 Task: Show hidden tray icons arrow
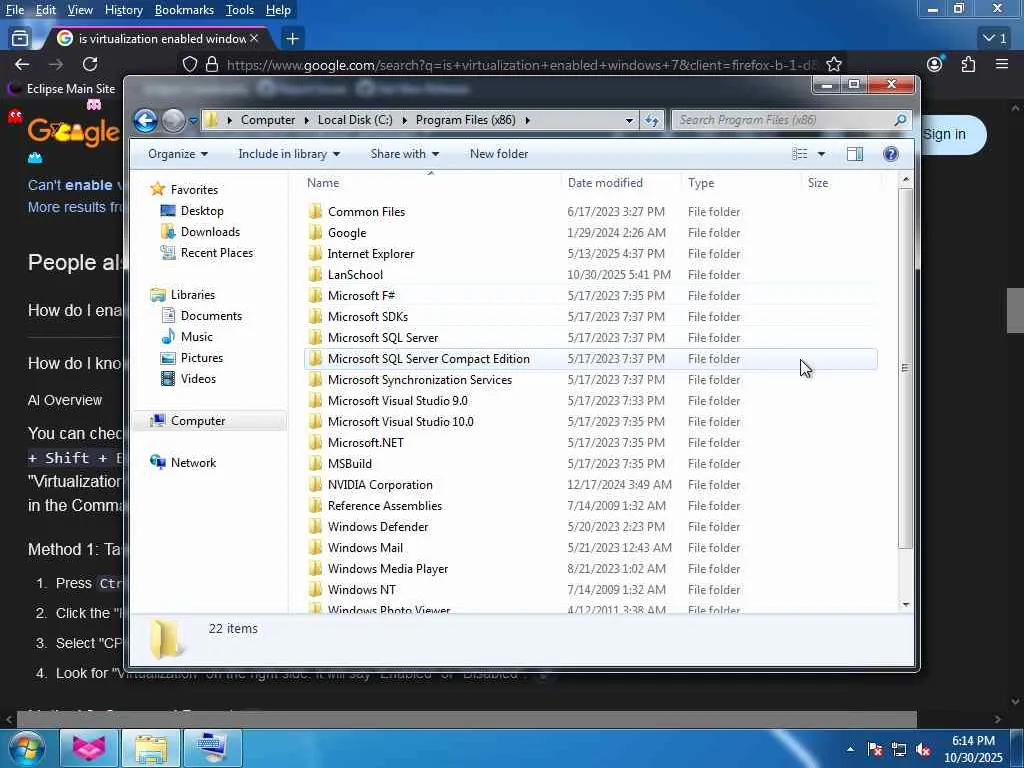coord(850,750)
